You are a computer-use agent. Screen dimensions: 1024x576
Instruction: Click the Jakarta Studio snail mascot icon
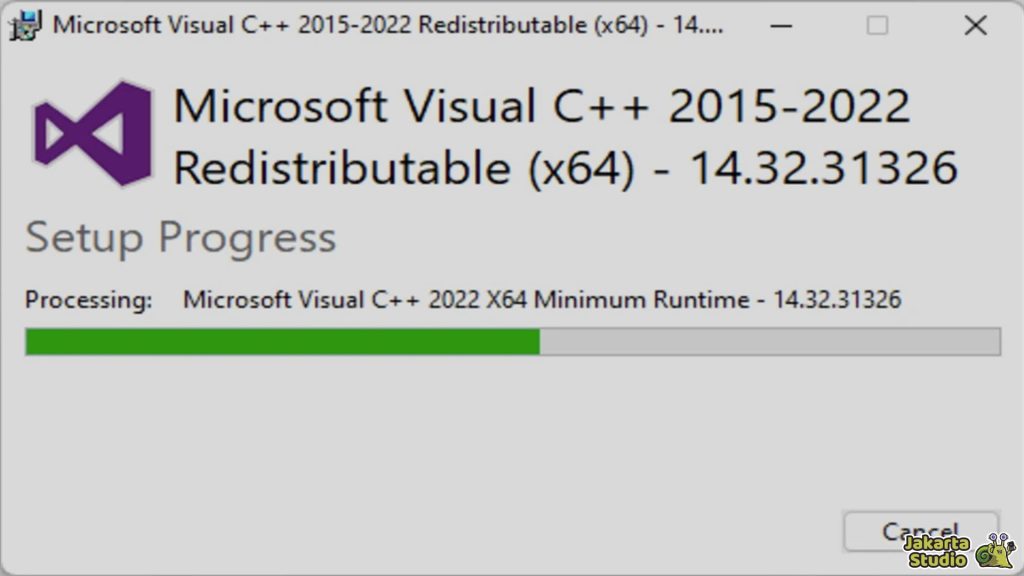pos(996,551)
